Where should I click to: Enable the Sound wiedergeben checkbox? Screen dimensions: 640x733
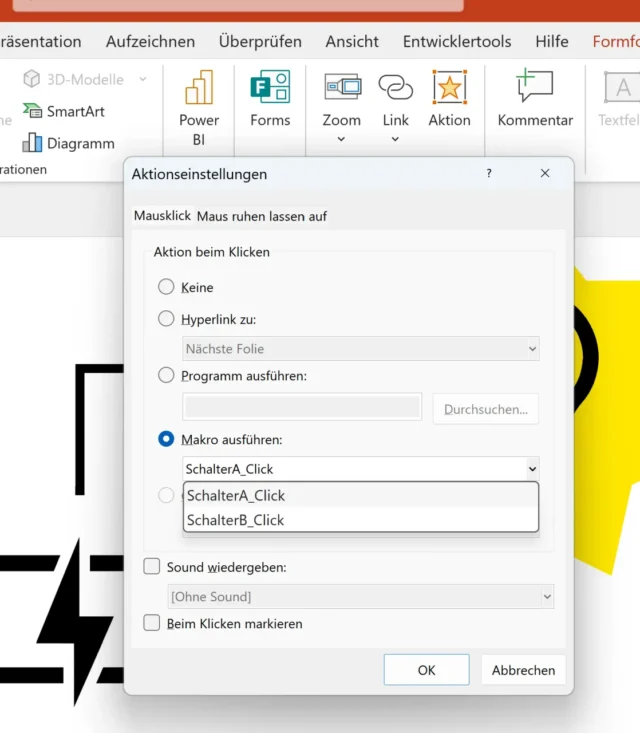pyautogui.click(x=152, y=567)
